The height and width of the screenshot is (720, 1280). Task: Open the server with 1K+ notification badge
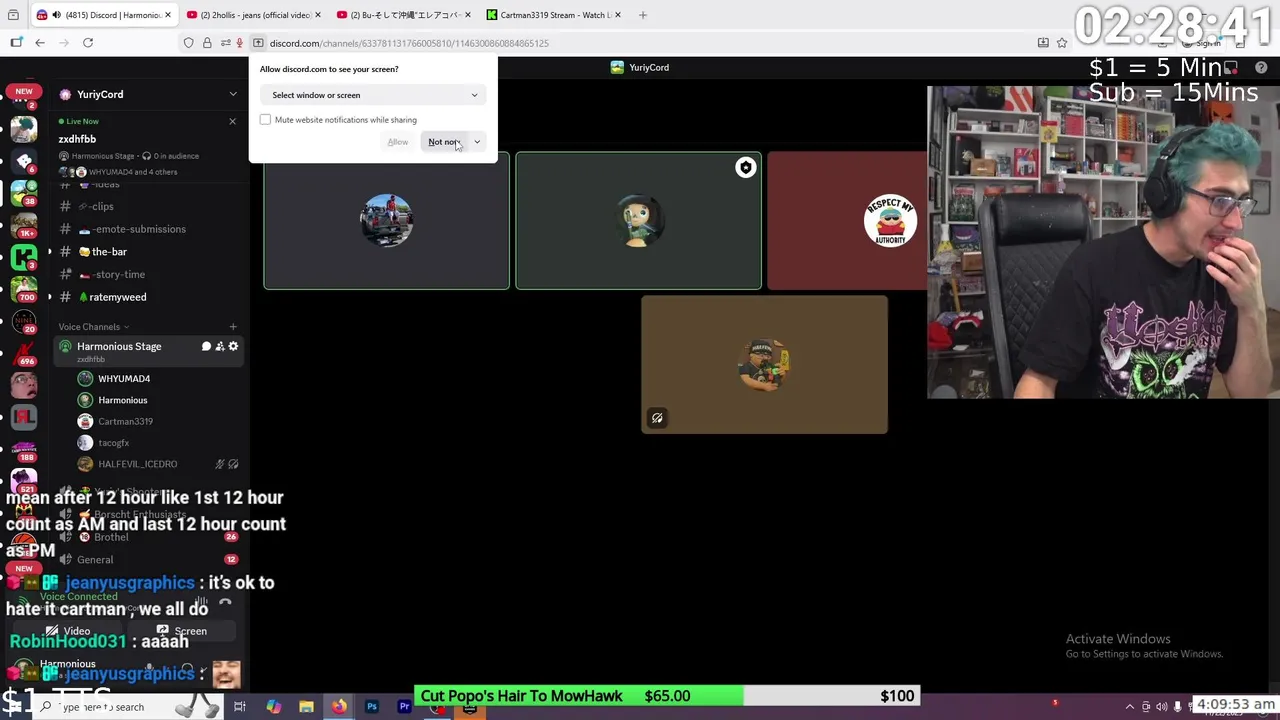coord(24,224)
